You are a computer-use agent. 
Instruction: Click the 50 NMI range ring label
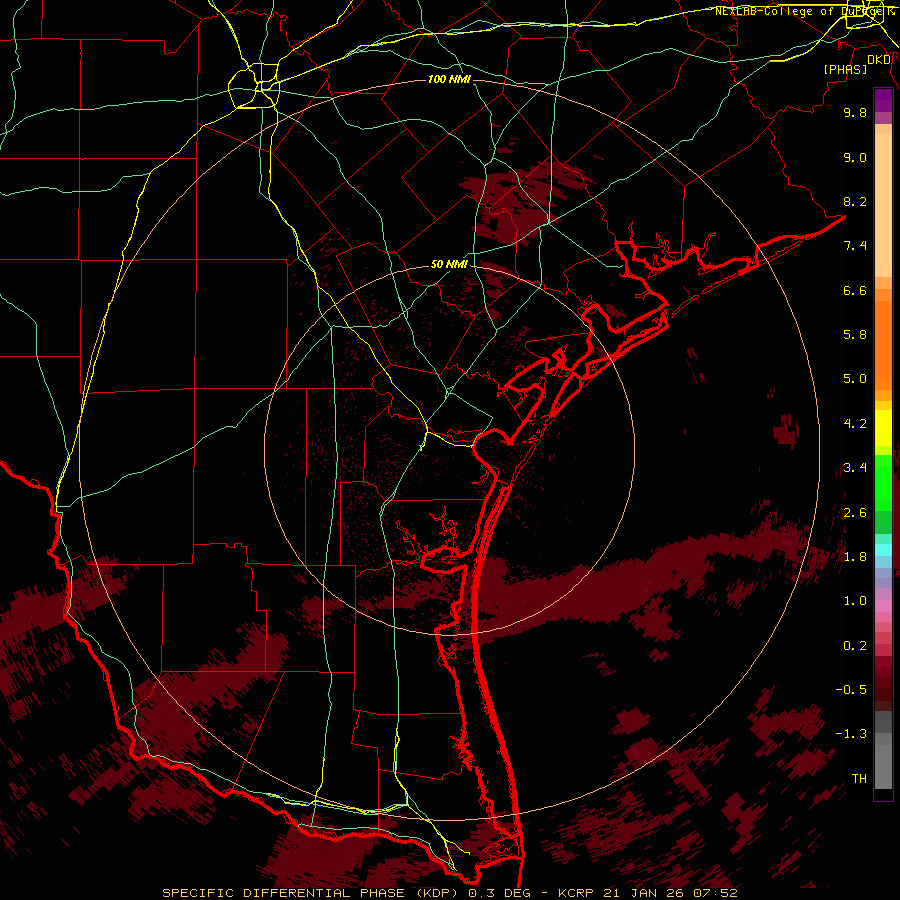(x=449, y=265)
